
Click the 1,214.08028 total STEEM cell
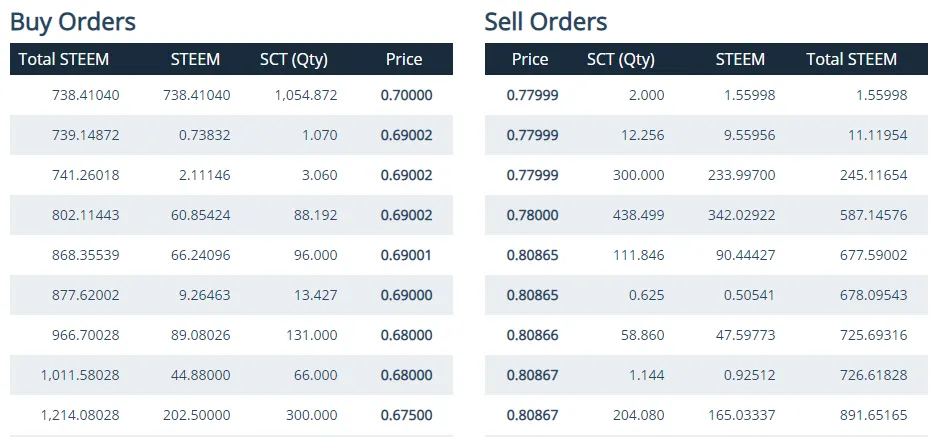point(80,415)
